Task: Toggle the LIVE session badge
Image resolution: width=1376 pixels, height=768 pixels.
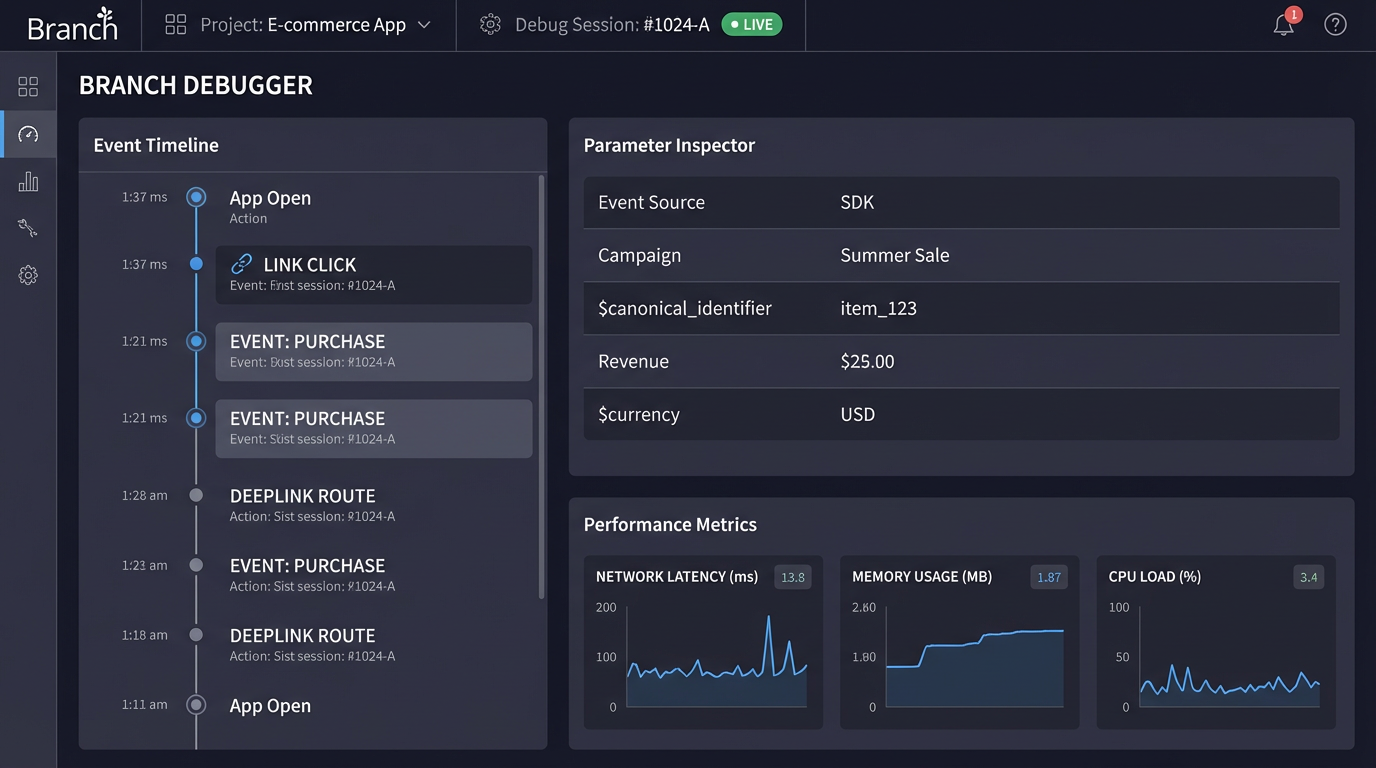Action: 751,25
